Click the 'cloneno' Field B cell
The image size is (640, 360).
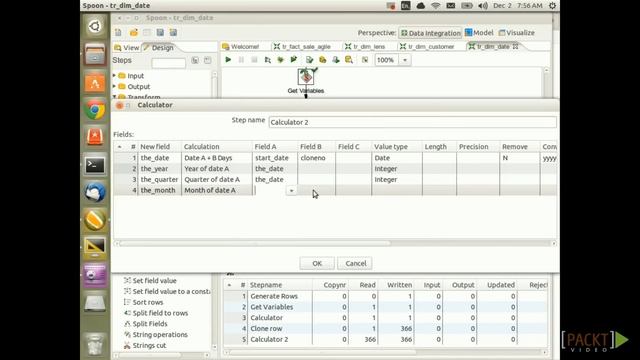316,158
